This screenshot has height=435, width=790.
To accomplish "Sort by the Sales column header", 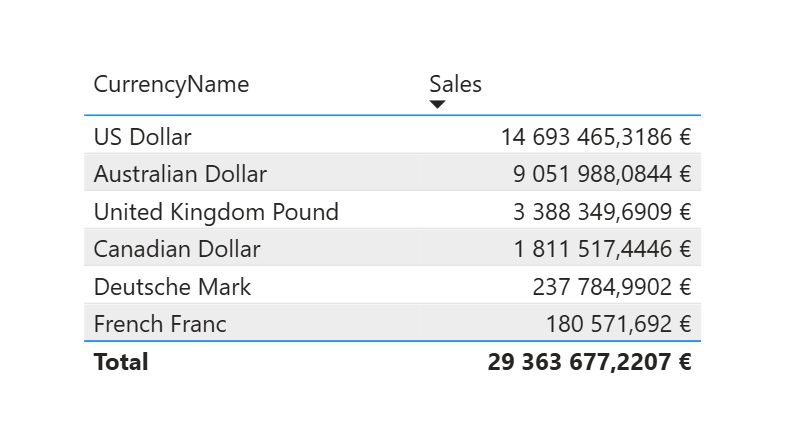I will (455, 84).
